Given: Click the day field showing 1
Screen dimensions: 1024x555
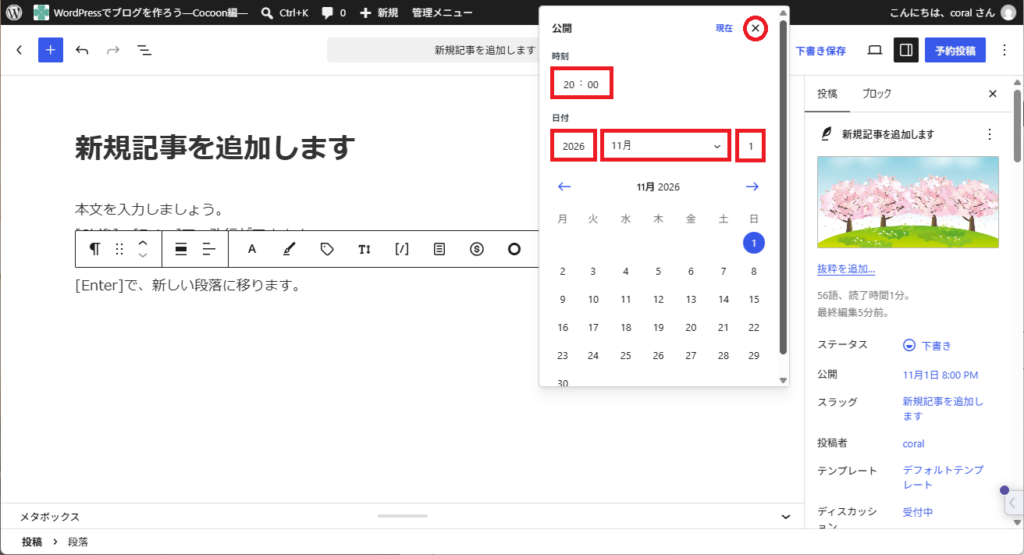Looking at the screenshot, I should (750, 146).
